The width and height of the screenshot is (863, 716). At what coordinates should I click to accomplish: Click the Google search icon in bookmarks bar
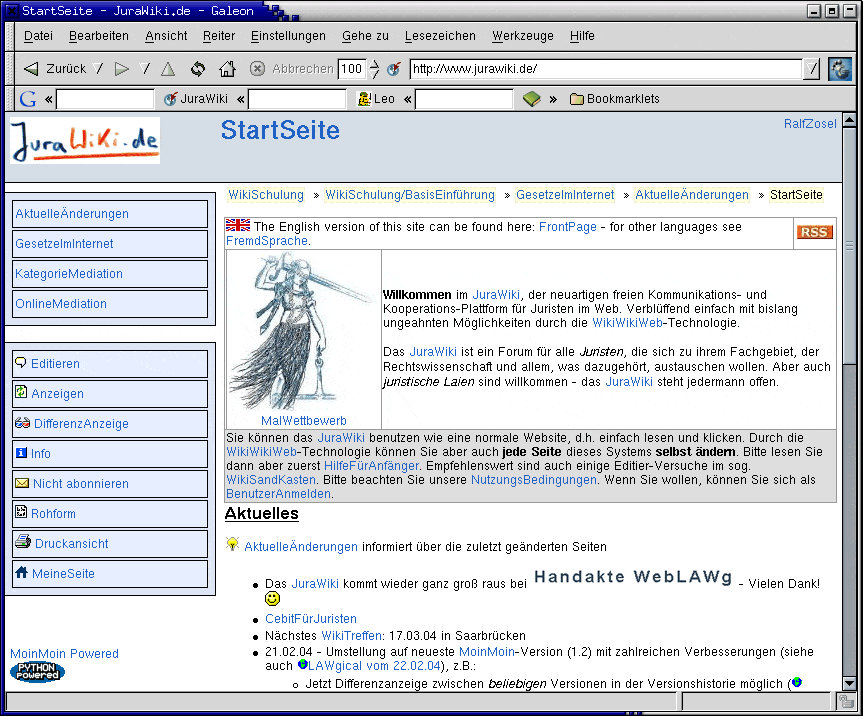click(x=28, y=99)
